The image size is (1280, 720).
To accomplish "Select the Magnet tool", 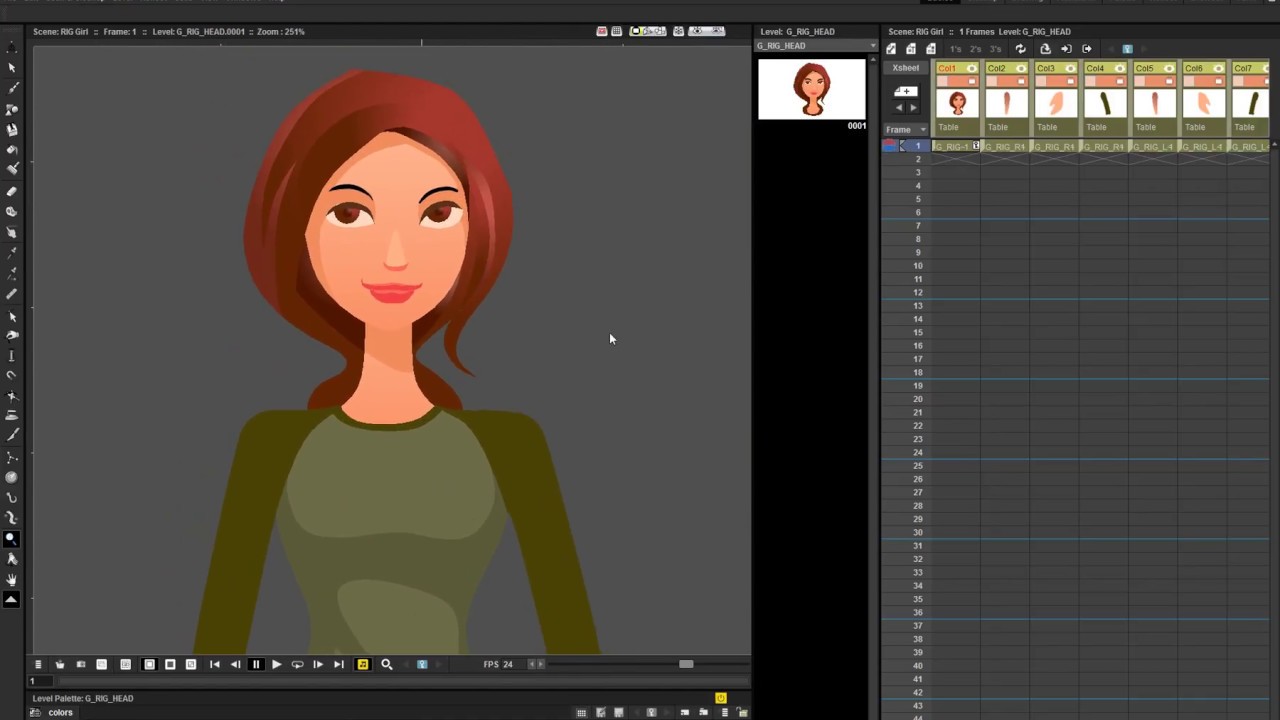I will (12, 375).
